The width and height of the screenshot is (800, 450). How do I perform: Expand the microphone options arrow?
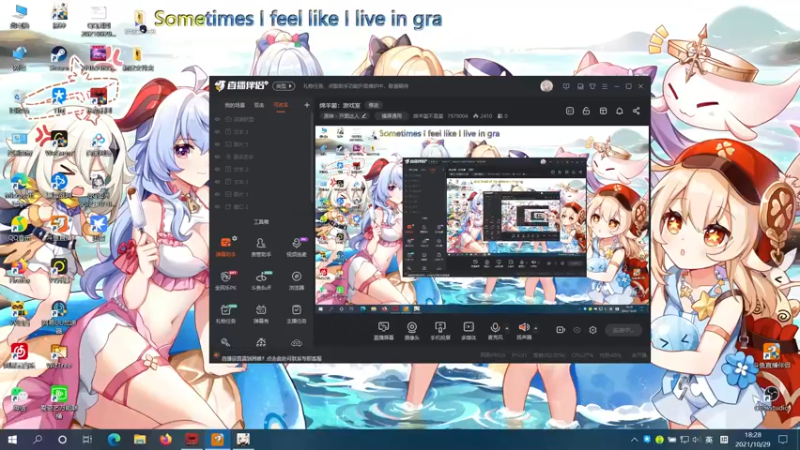pos(507,328)
